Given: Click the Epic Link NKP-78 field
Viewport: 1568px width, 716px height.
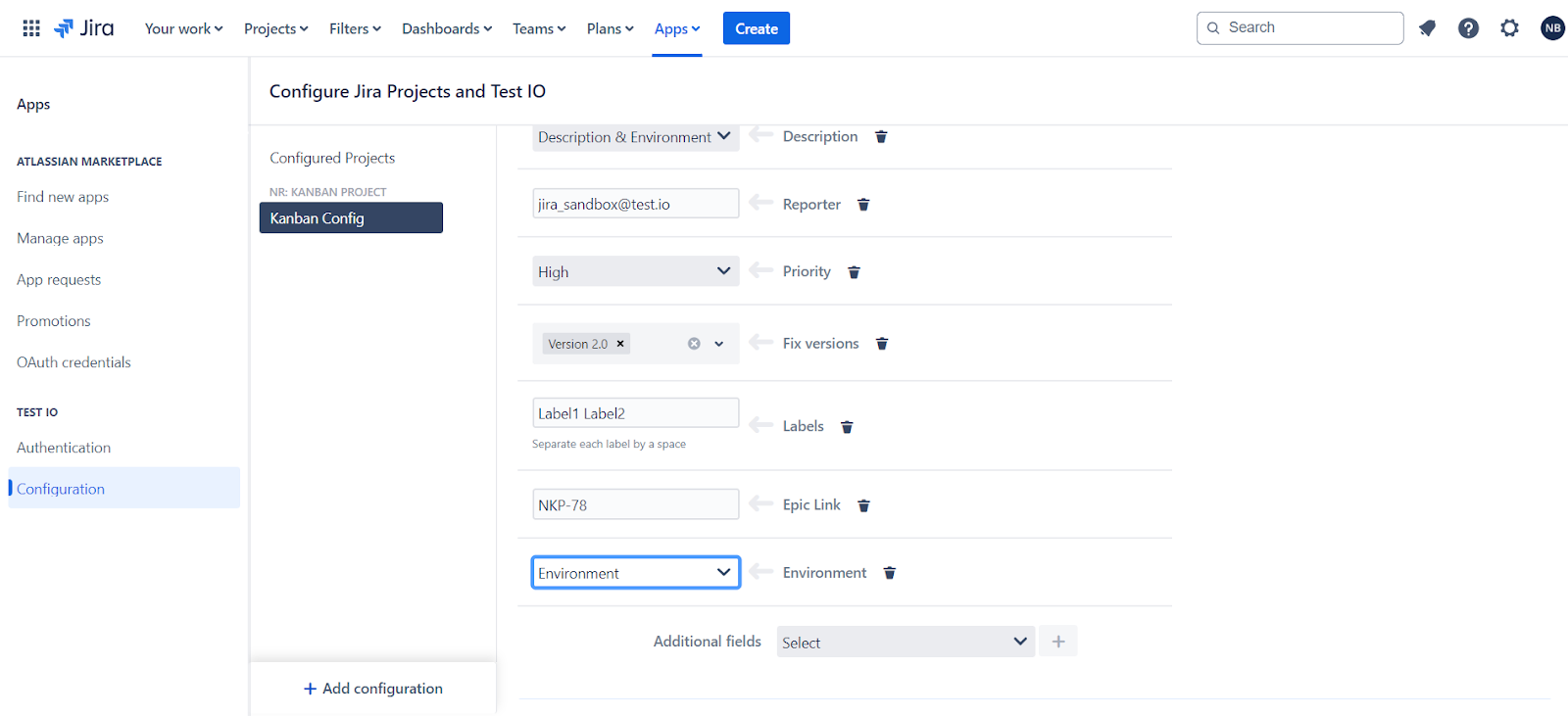Looking at the screenshot, I should 636,504.
